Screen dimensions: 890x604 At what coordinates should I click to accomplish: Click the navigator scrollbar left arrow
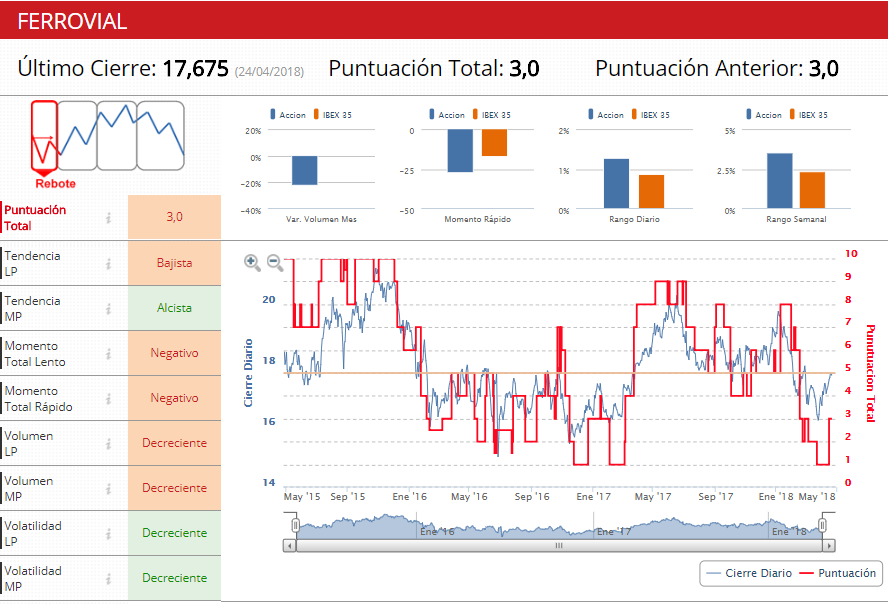tap(289, 546)
